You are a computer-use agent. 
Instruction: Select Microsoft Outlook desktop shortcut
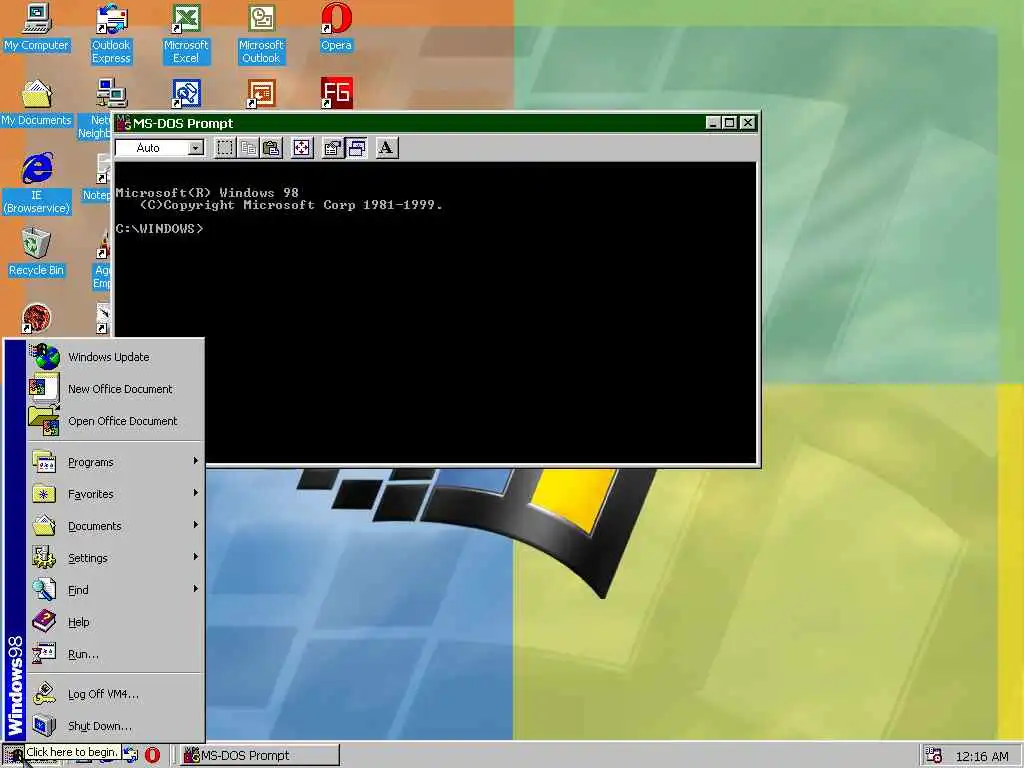[261, 34]
